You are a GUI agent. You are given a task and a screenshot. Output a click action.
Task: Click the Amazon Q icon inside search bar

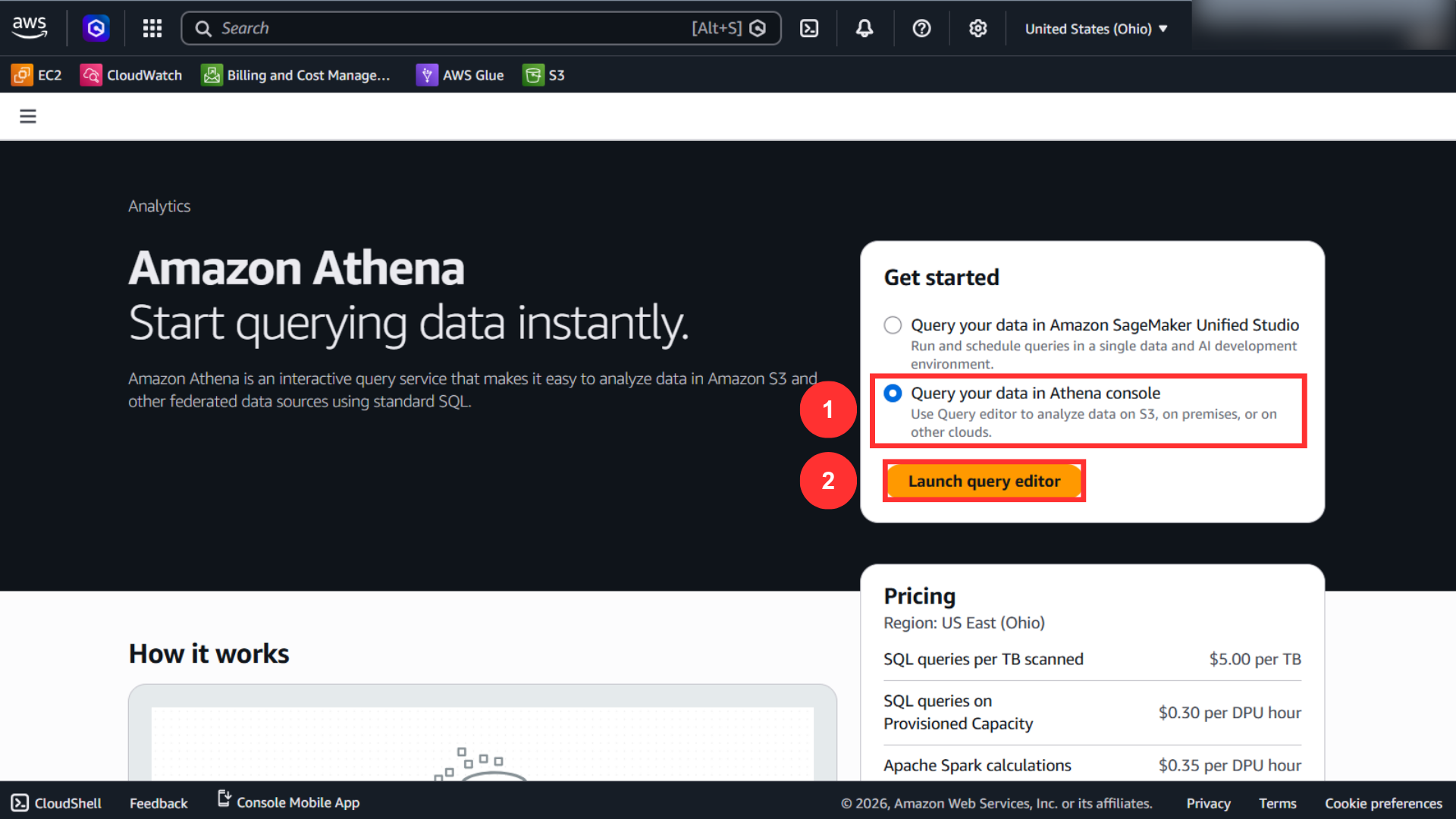point(757,28)
